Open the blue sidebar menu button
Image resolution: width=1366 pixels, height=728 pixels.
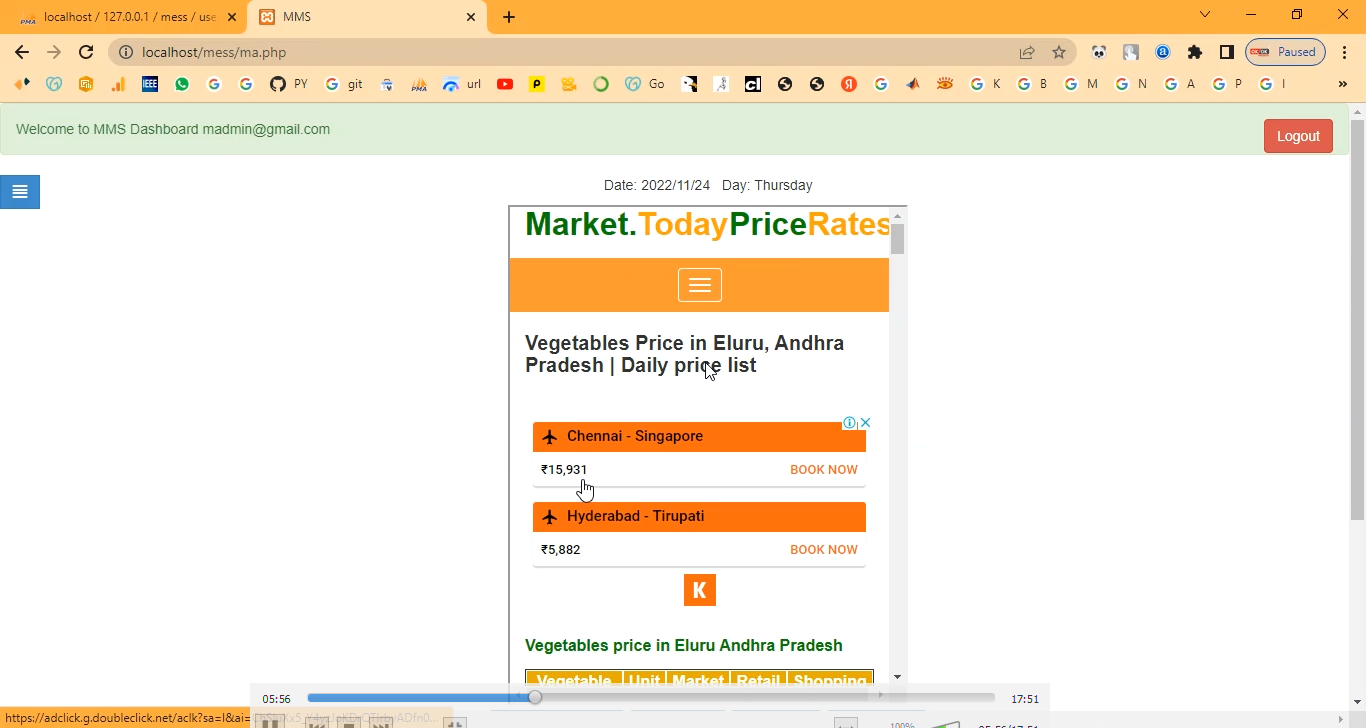point(20,192)
